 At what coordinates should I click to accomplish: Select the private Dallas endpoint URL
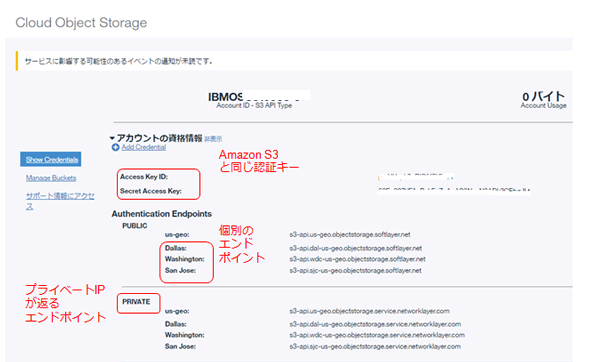(x=375, y=324)
